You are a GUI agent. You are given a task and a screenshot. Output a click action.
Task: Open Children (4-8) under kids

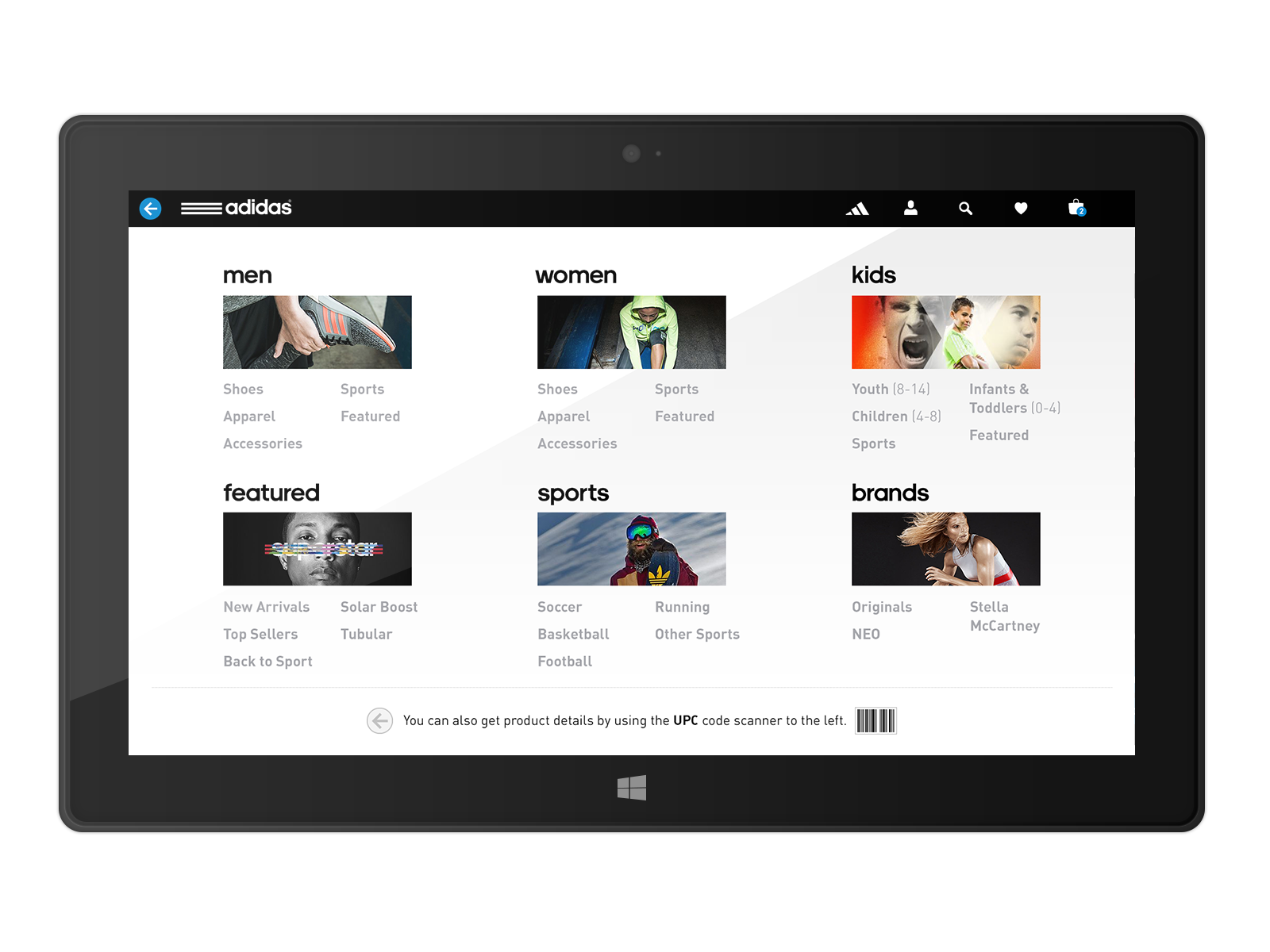coord(896,416)
